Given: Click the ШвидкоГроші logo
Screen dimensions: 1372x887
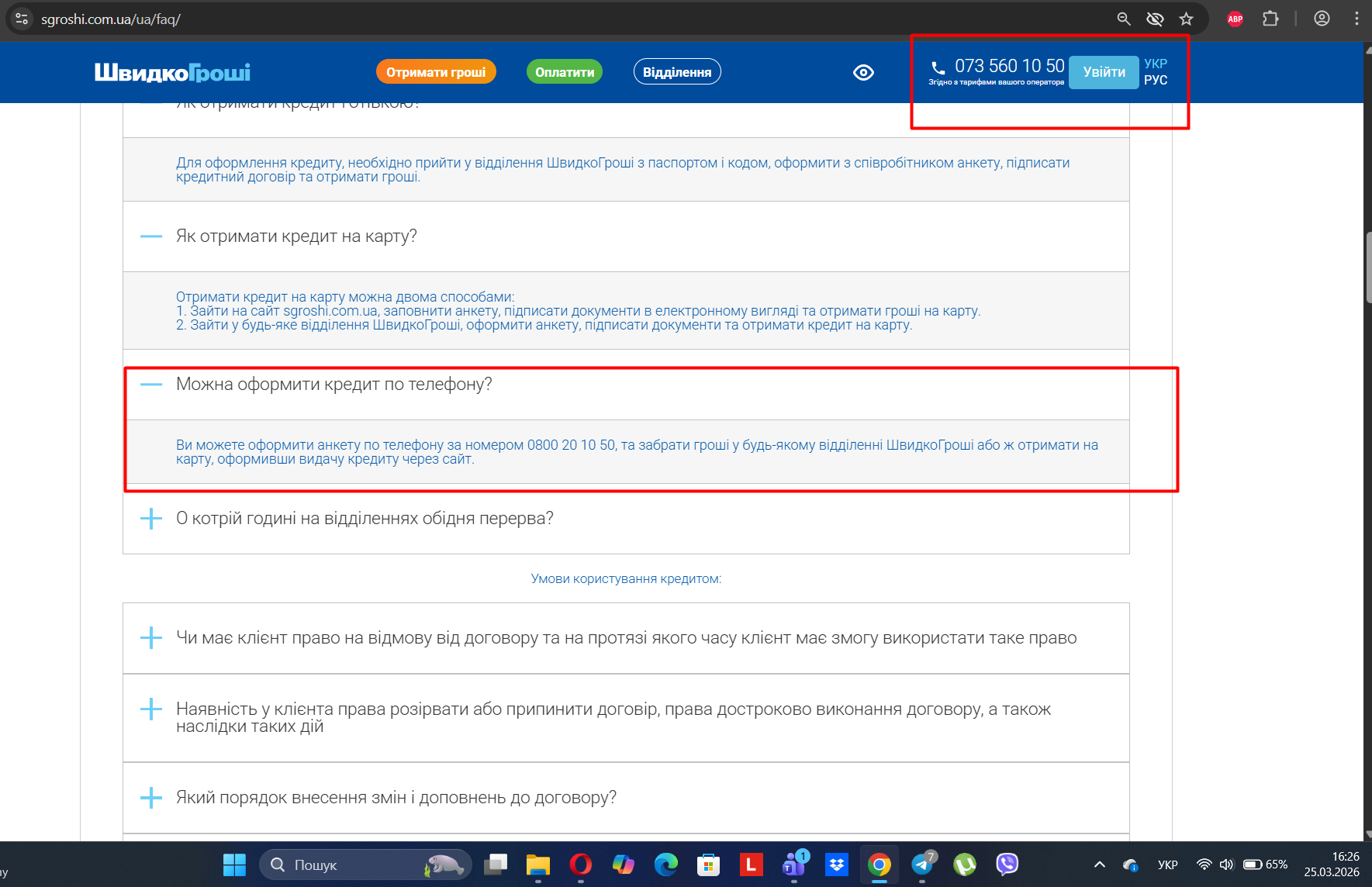Looking at the screenshot, I should (172, 72).
